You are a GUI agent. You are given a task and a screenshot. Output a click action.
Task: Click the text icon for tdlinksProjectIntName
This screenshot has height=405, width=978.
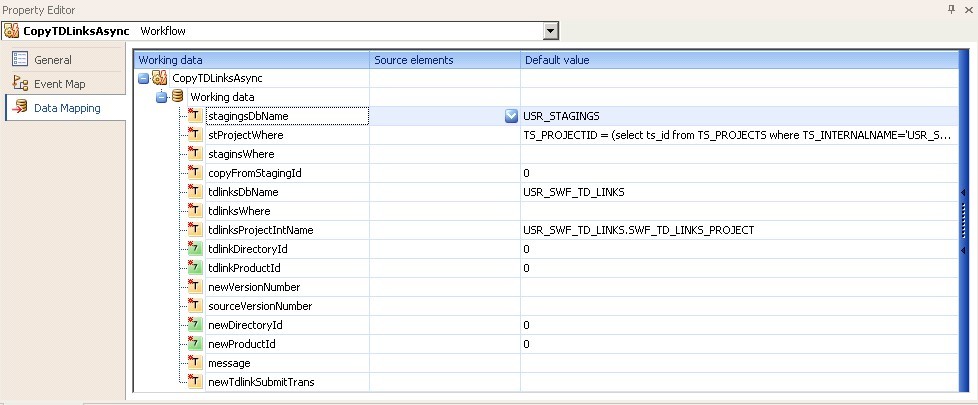(x=195, y=230)
